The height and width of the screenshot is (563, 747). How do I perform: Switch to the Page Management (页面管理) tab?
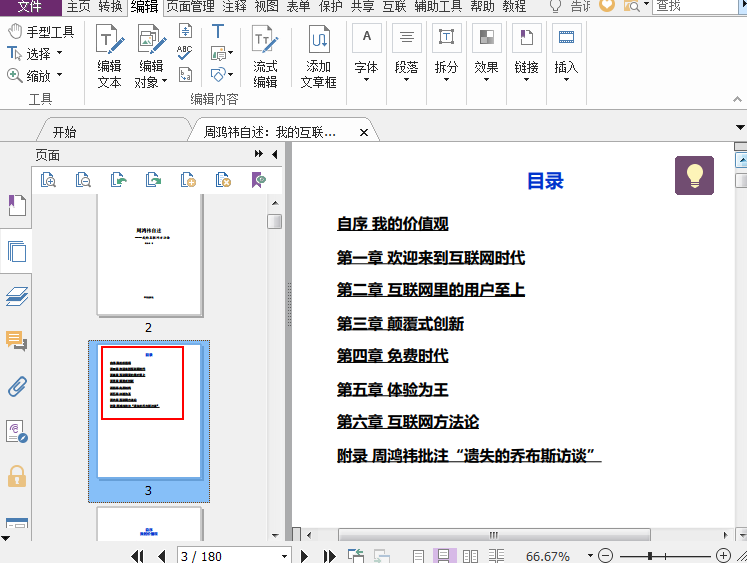[x=191, y=7]
